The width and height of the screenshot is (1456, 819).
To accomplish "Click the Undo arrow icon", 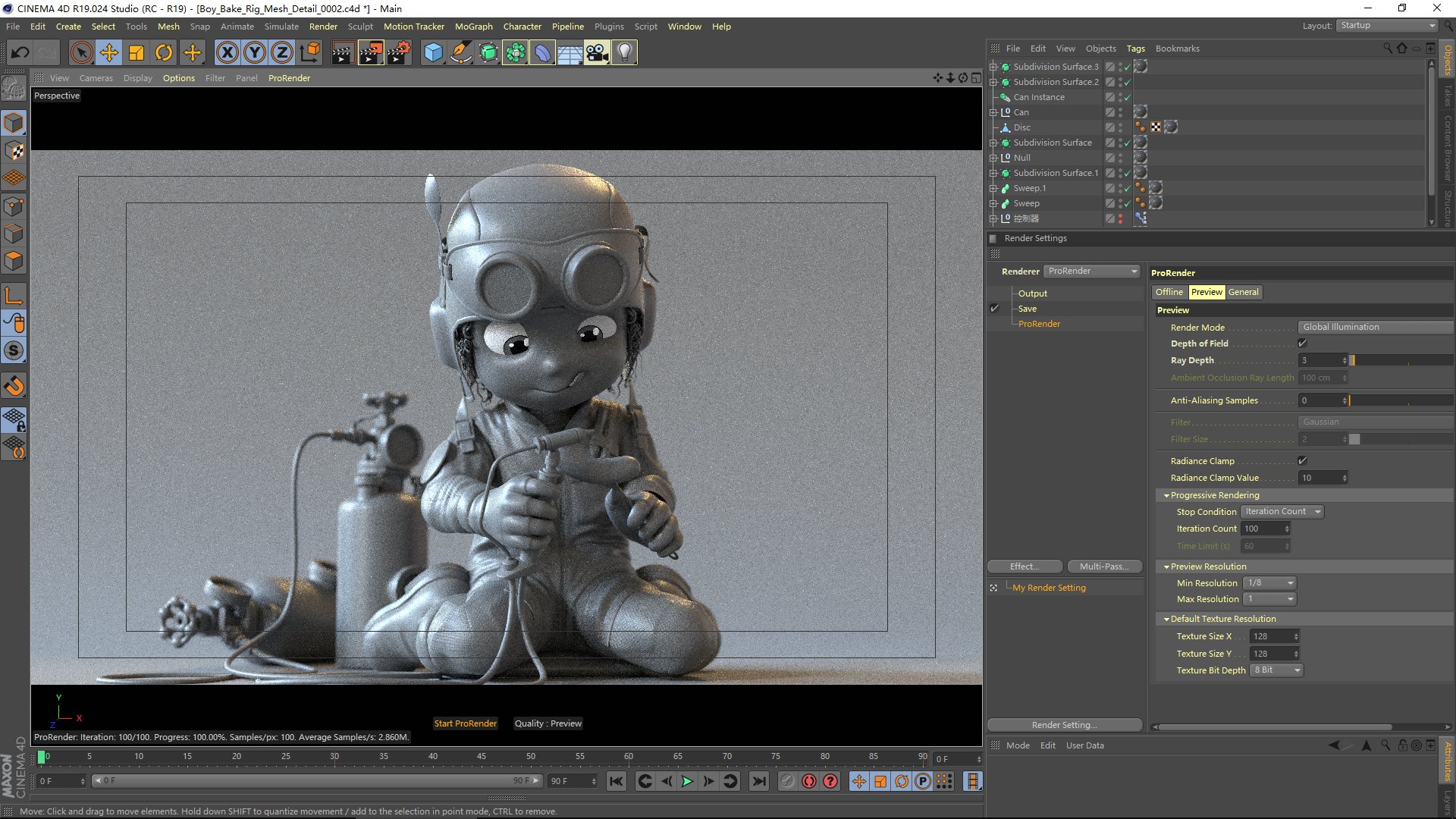I will pyautogui.click(x=20, y=53).
